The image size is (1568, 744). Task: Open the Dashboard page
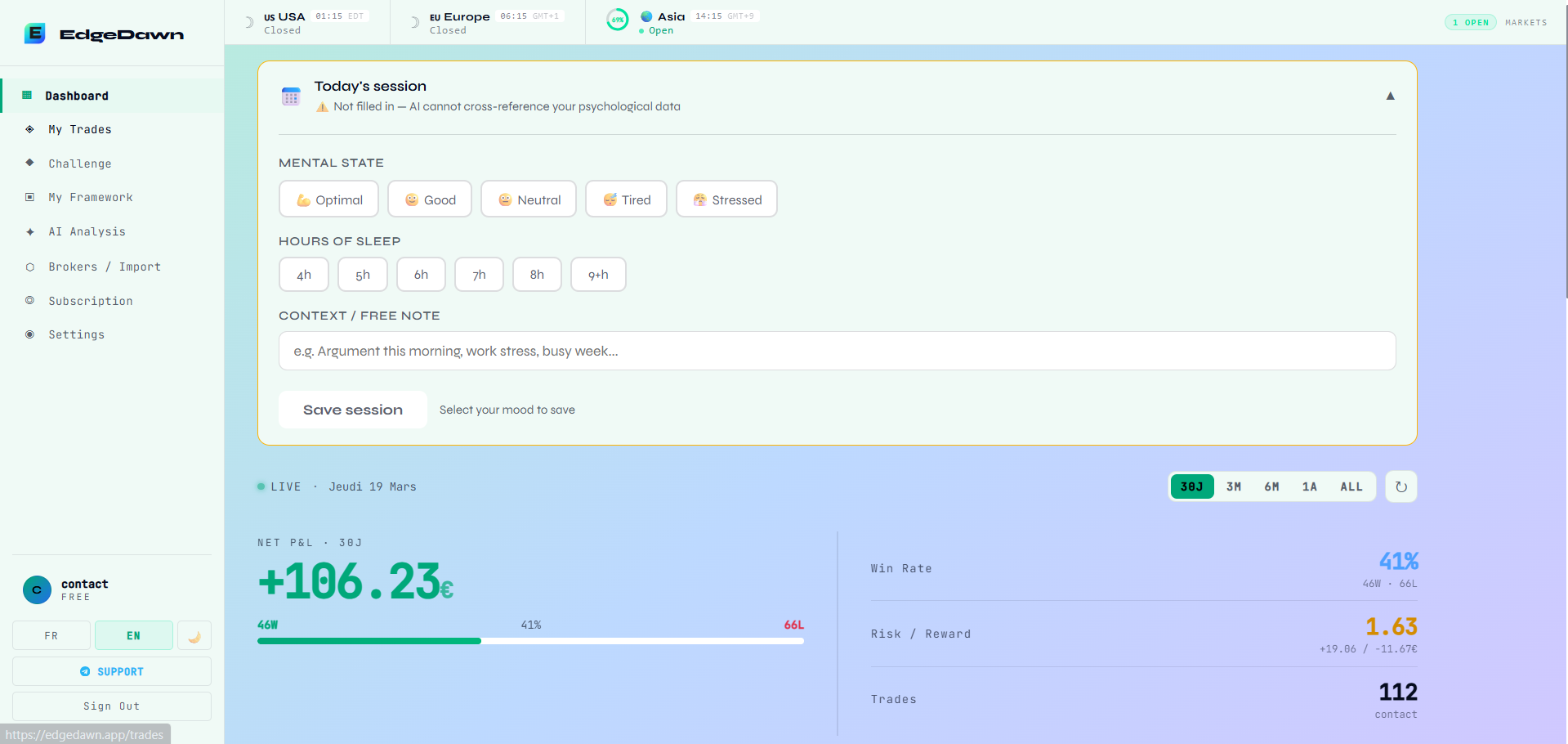[x=112, y=96]
